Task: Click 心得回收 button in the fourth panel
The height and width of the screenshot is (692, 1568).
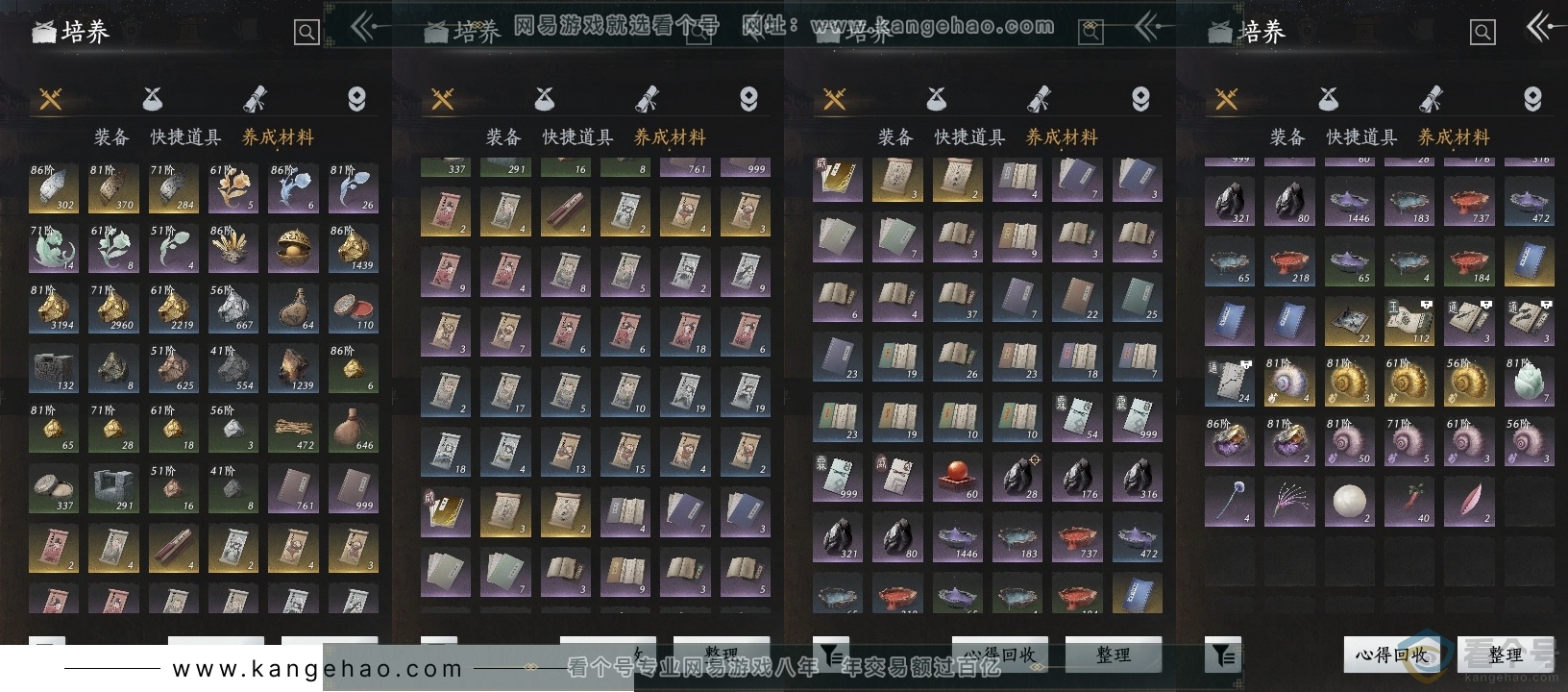Action: pos(1391,655)
